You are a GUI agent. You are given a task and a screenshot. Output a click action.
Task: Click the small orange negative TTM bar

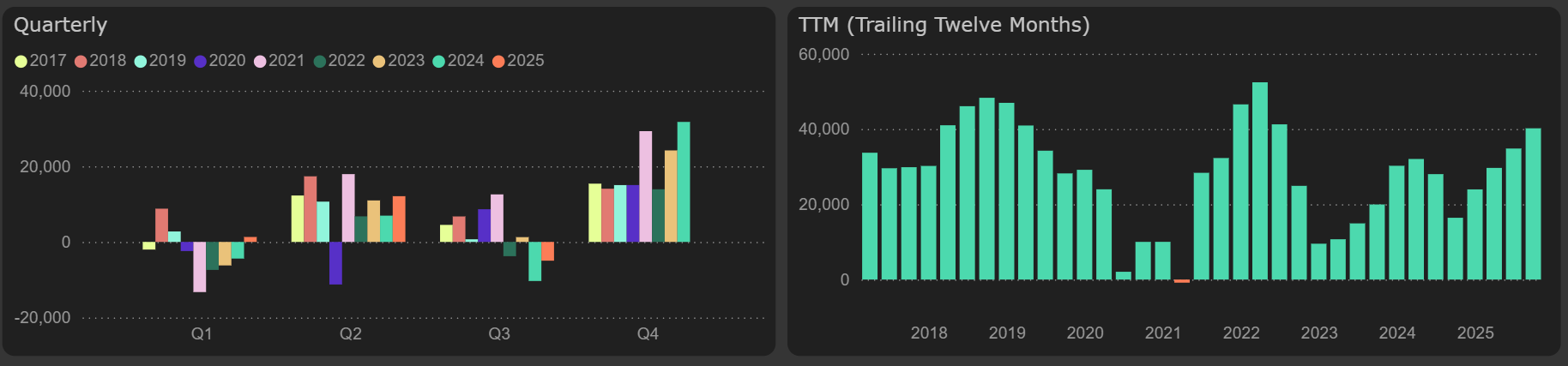click(x=1182, y=281)
